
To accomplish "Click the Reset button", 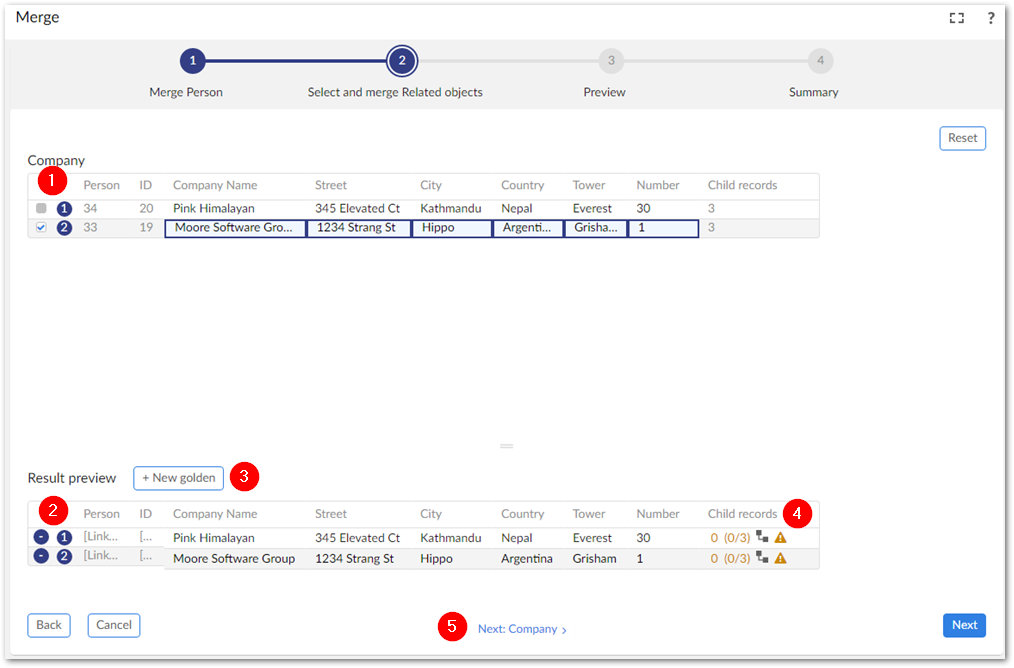I will coord(962,138).
